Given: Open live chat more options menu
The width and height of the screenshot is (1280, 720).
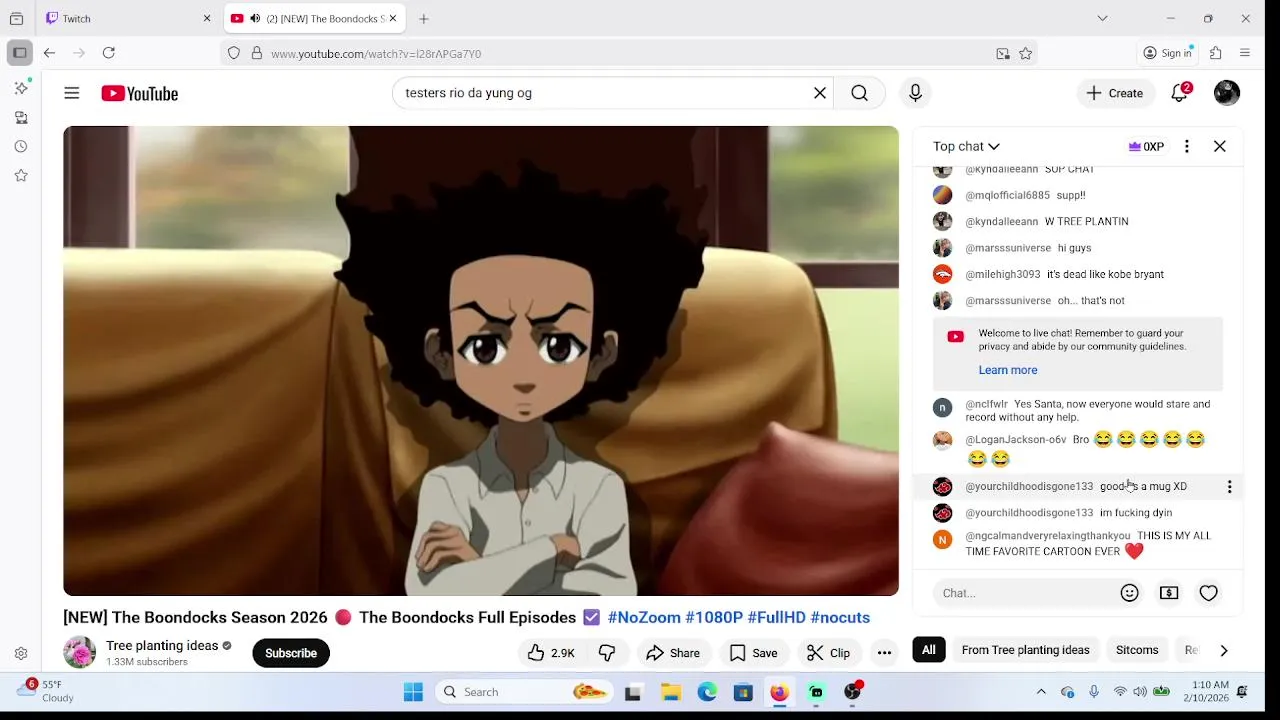Looking at the screenshot, I should pos(1187,146).
